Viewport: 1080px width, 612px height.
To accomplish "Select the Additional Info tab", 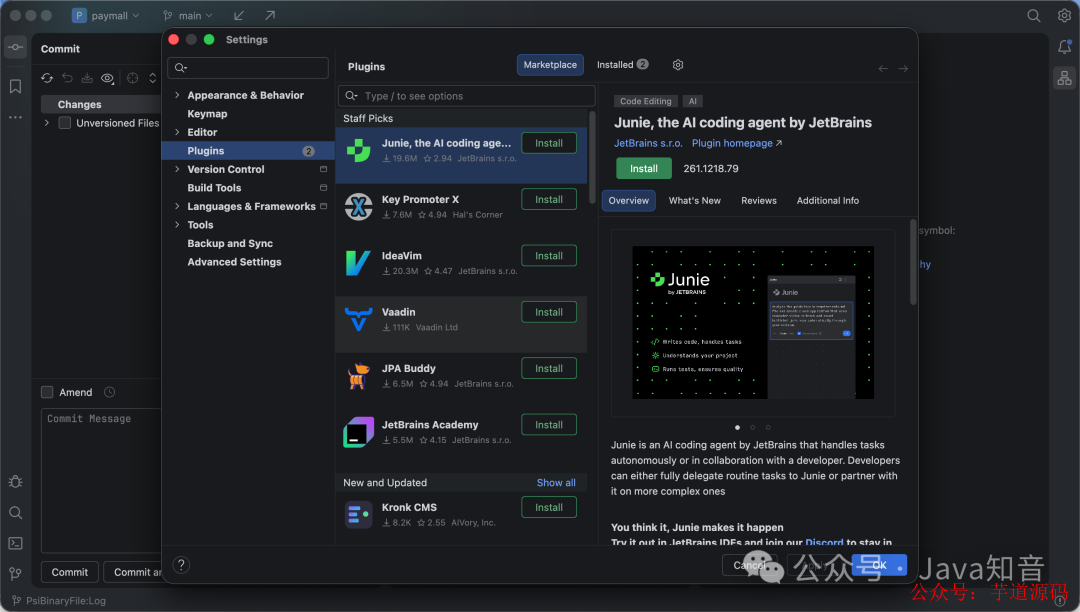I will pyautogui.click(x=827, y=200).
